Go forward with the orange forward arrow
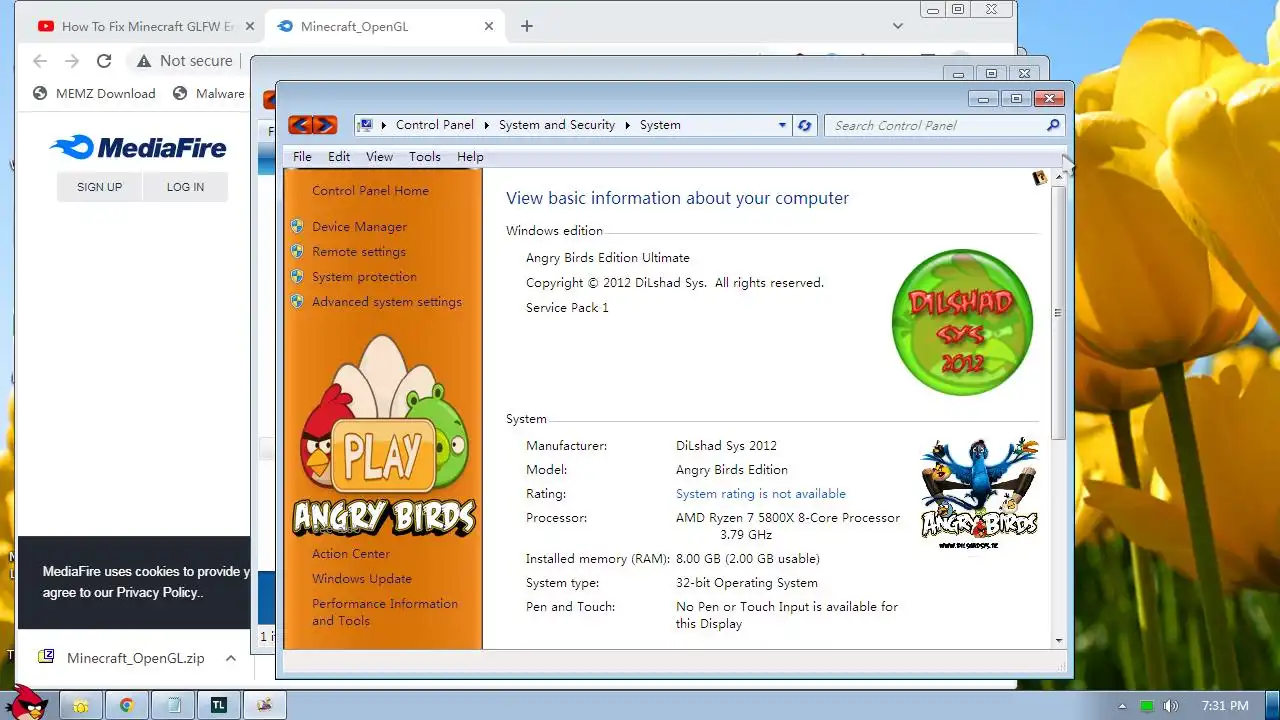 [324, 125]
